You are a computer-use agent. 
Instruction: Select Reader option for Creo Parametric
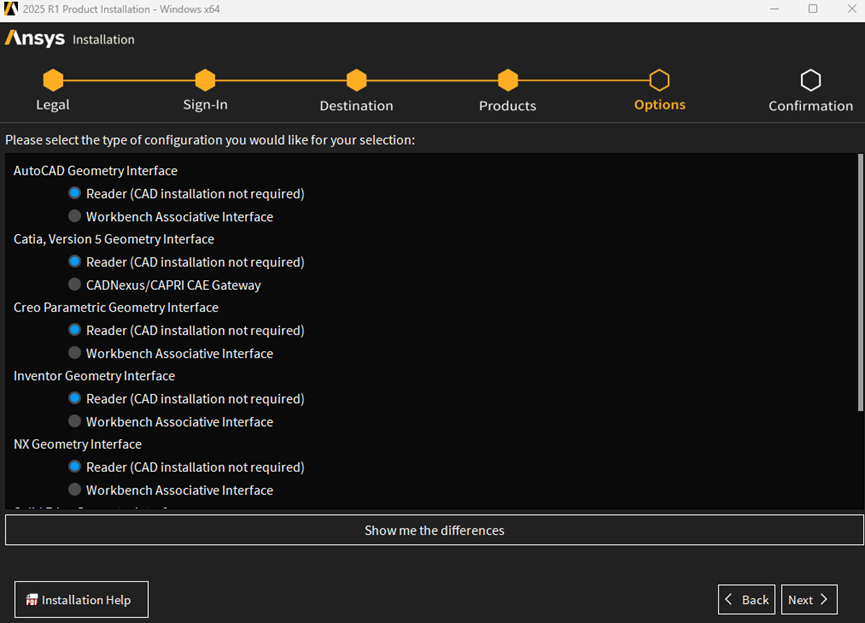(x=74, y=330)
